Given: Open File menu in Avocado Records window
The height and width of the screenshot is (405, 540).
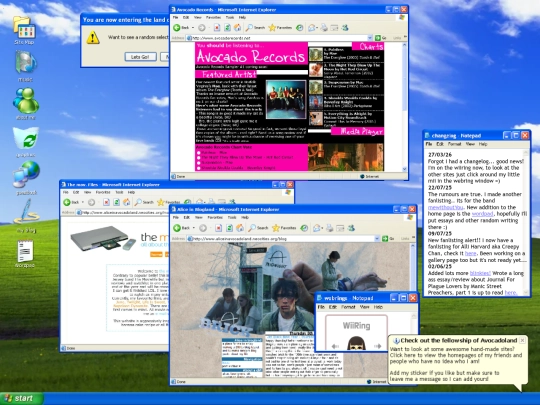Looking at the screenshot, I should click(x=176, y=17).
